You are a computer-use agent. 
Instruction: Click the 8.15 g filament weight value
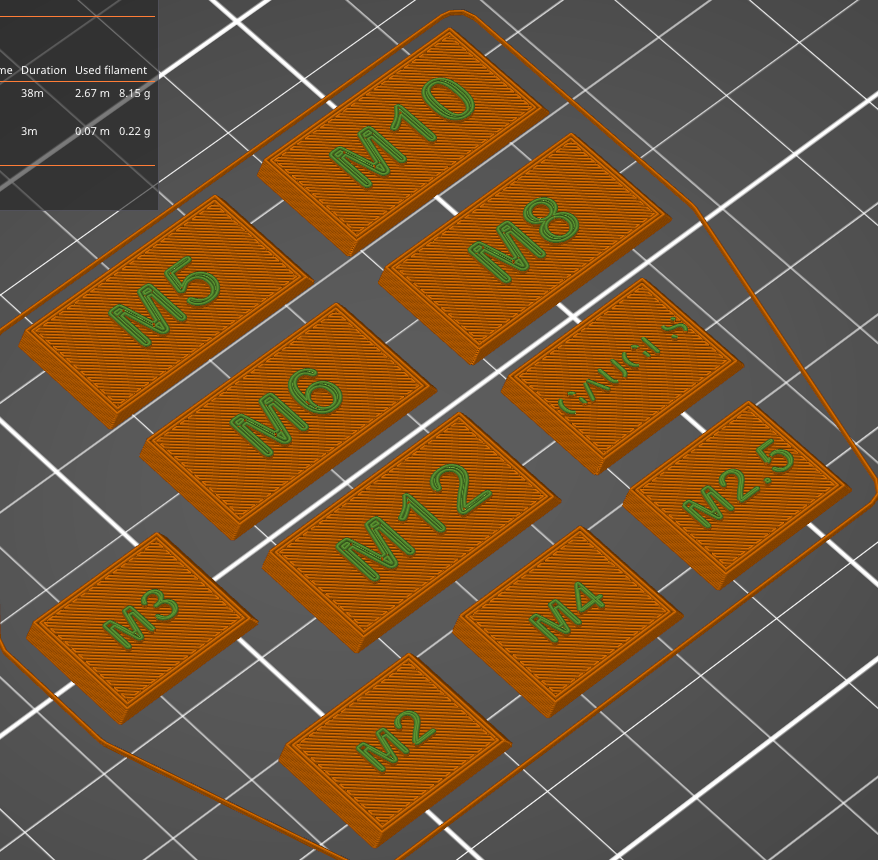tap(135, 93)
